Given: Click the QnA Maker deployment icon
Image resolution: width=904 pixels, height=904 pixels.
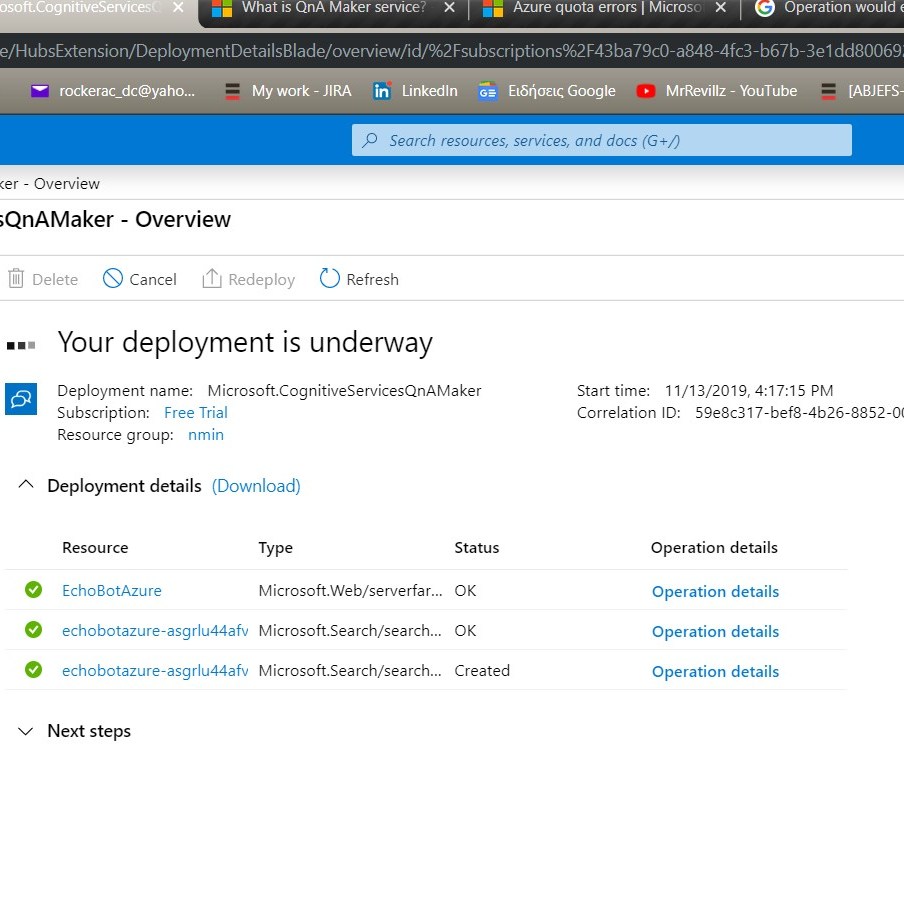Looking at the screenshot, I should [x=21, y=398].
